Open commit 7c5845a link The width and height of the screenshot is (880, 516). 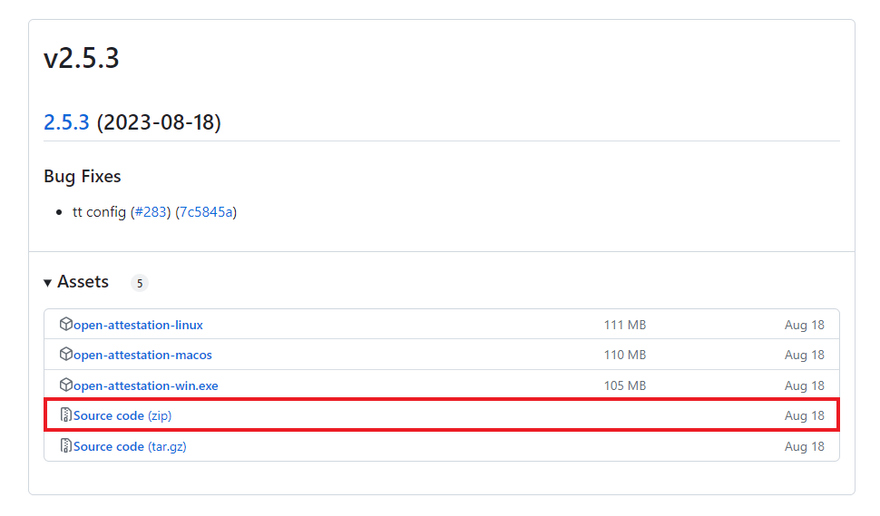206,212
